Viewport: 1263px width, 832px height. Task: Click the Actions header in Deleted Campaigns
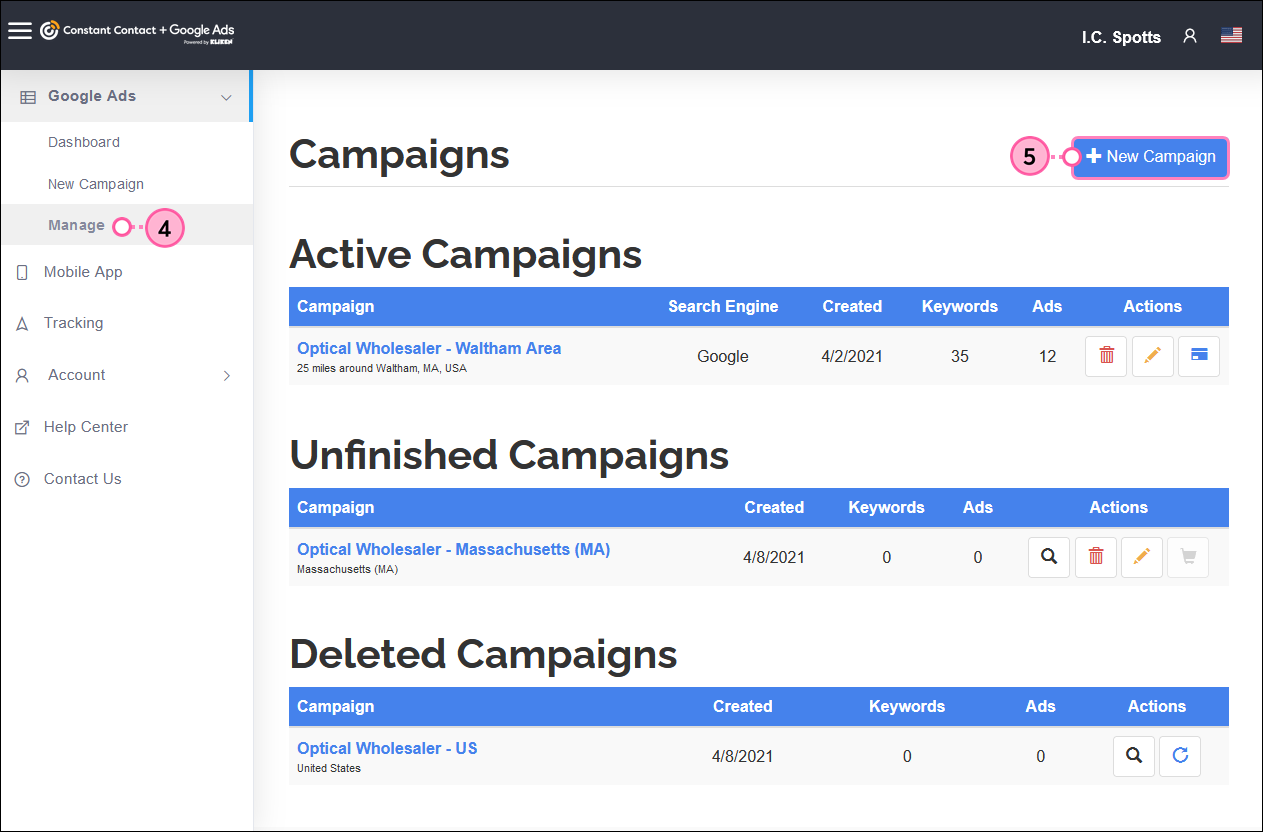coord(1157,706)
